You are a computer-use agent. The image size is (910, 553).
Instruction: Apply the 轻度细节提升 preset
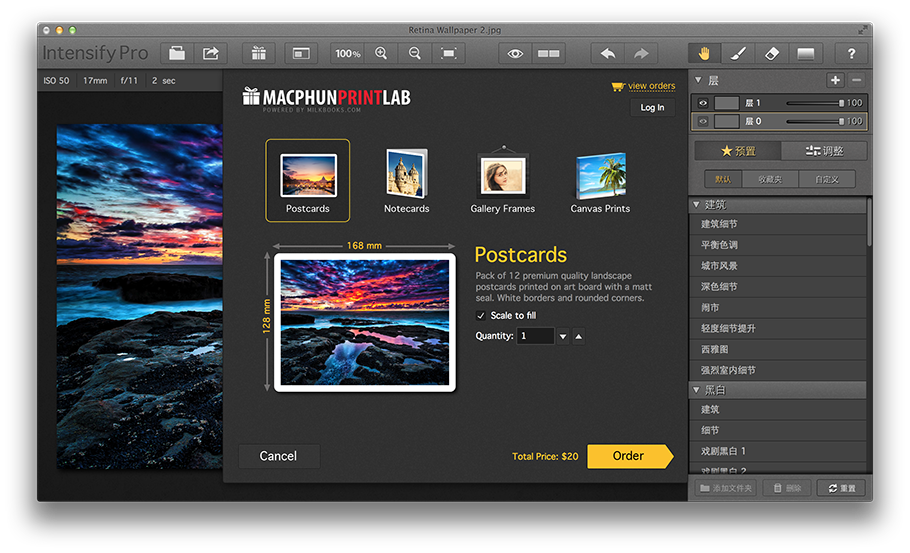pyautogui.click(x=778, y=328)
